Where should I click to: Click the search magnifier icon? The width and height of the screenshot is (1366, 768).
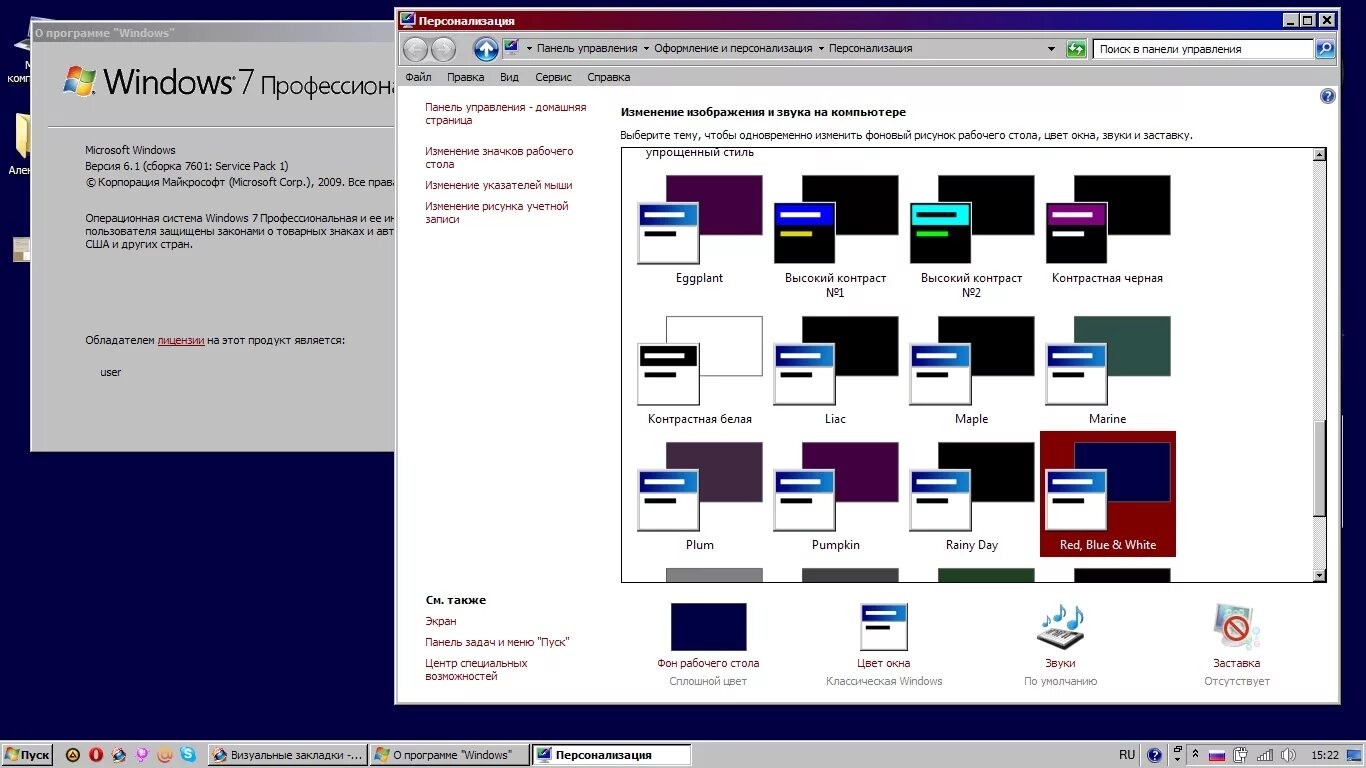[x=1324, y=48]
